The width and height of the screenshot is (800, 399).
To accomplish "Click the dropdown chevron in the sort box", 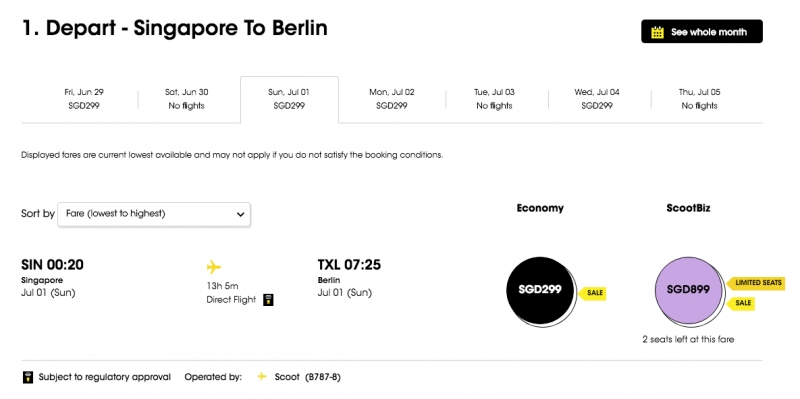I will tap(240, 215).
